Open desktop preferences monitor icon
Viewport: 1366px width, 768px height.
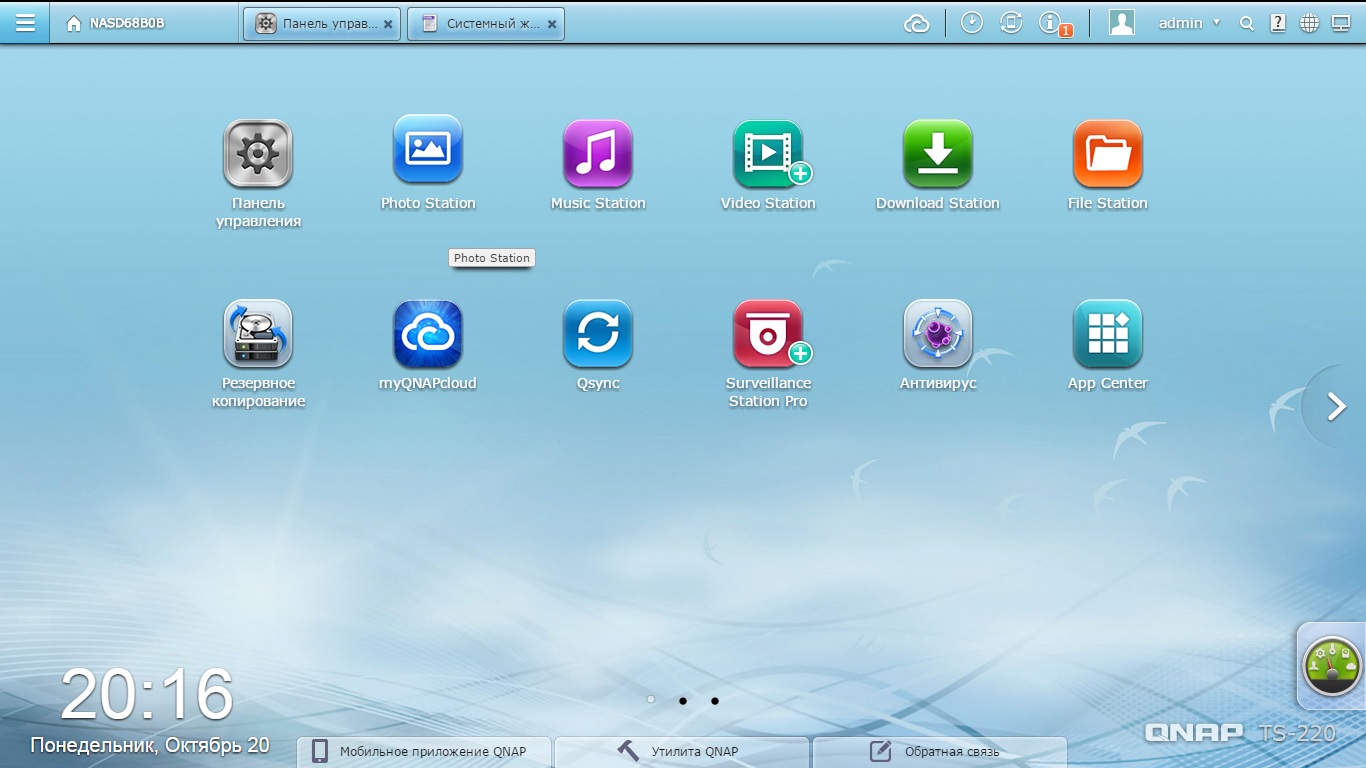point(1341,23)
